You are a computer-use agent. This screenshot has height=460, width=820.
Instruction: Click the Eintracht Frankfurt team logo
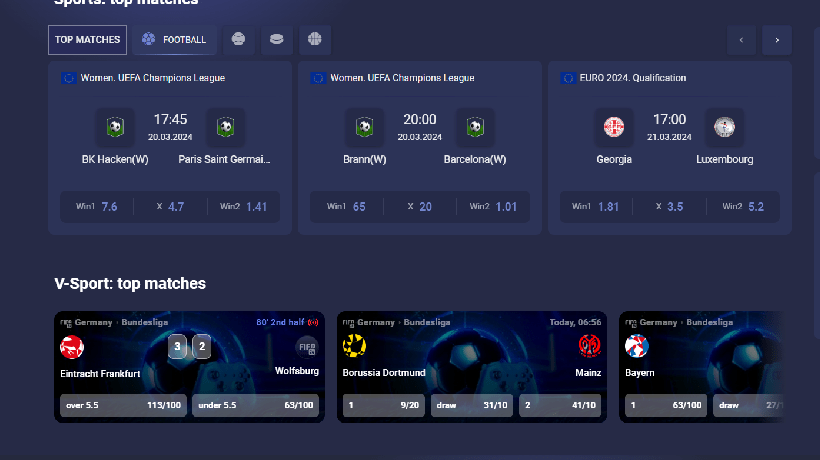coord(72,347)
